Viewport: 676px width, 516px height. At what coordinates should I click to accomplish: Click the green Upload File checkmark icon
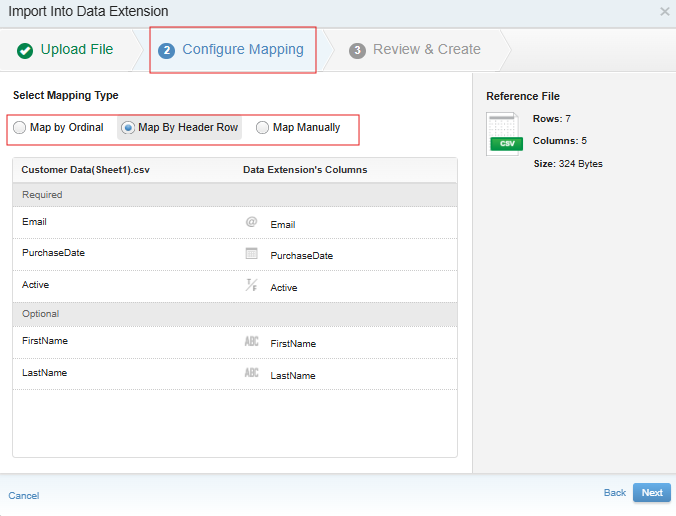(24, 50)
